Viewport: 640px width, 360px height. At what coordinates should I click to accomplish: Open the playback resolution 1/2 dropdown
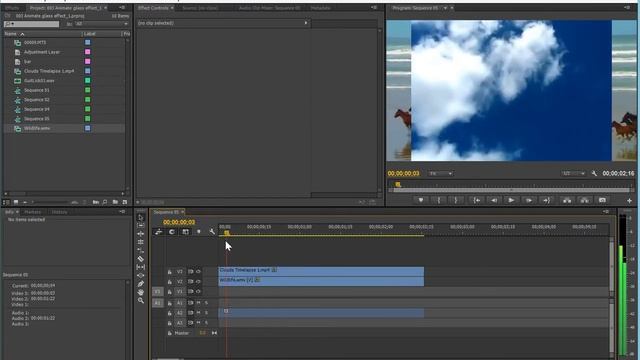click(573, 173)
